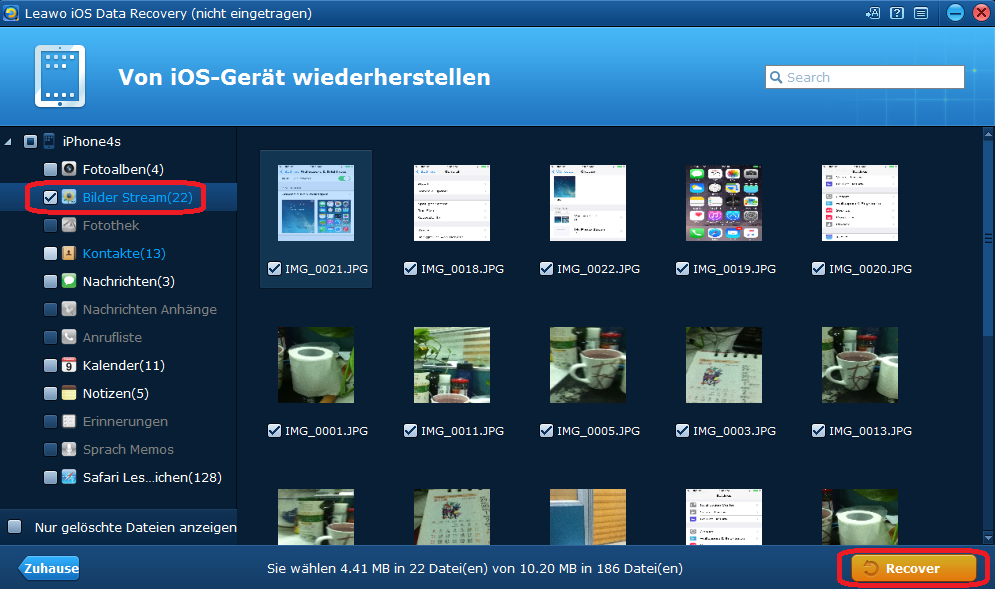Viewport: 995px width, 589px height.
Task: Select Kontakte(13) in the sidebar
Action: click(124, 253)
